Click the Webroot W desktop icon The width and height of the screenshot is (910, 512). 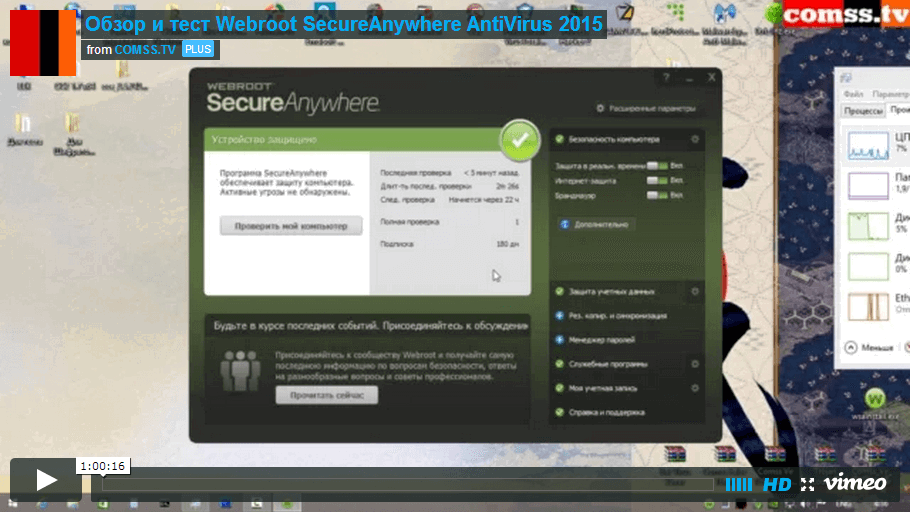tap(875, 399)
